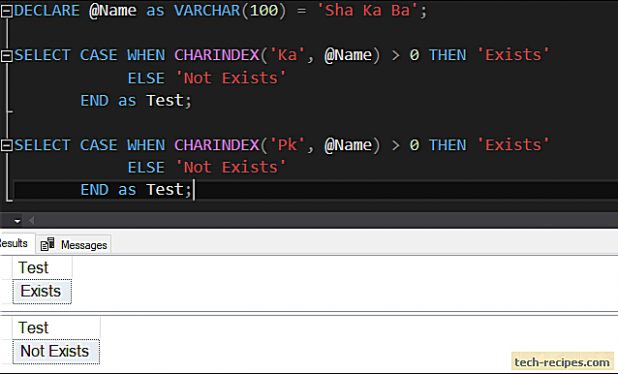Image resolution: width=618 pixels, height=374 pixels.
Task: Click the number 100 in VARCHAR(100)
Action: [264, 11]
